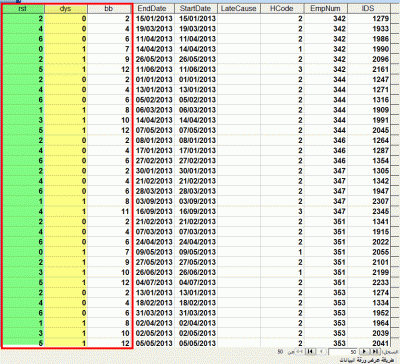Viewport: 400px width, 364px height.
Task: Click StartDate cell 30/01/2013
Action: 197,171
